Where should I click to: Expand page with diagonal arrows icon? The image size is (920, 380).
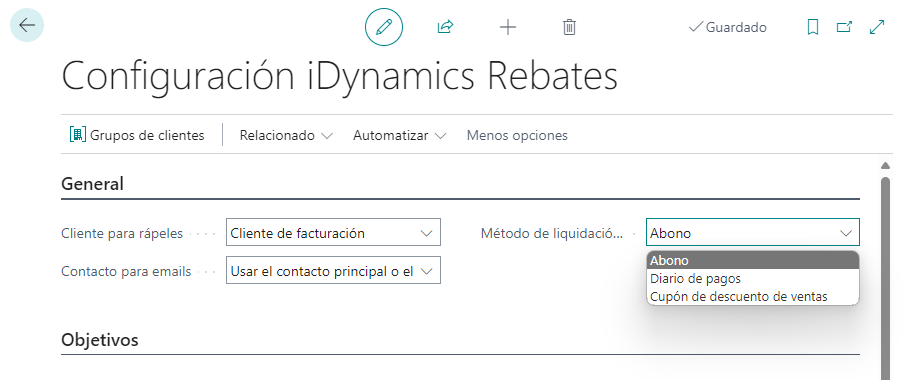[877, 27]
